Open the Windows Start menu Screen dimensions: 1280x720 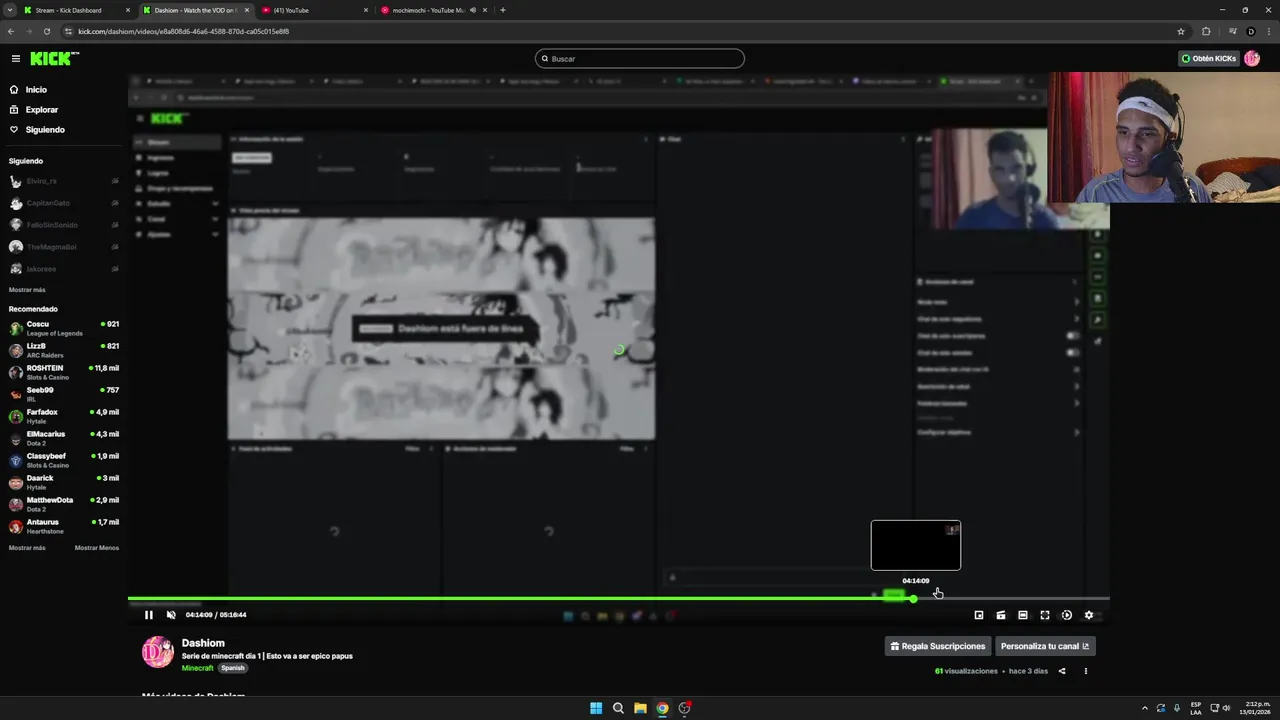pos(596,708)
